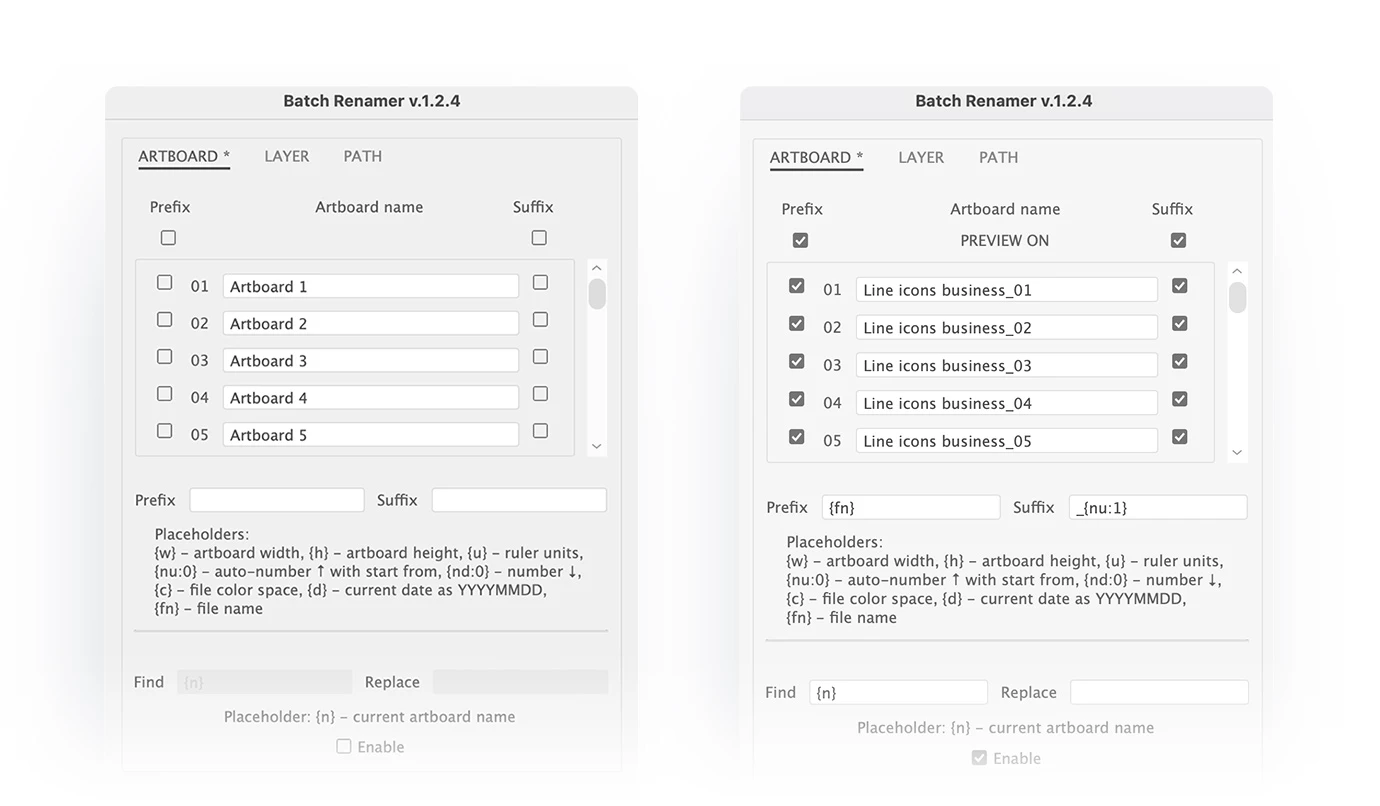This screenshot has height=806, width=1380.
Task: Switch to LAYER tab in left window
Action: (x=286, y=156)
